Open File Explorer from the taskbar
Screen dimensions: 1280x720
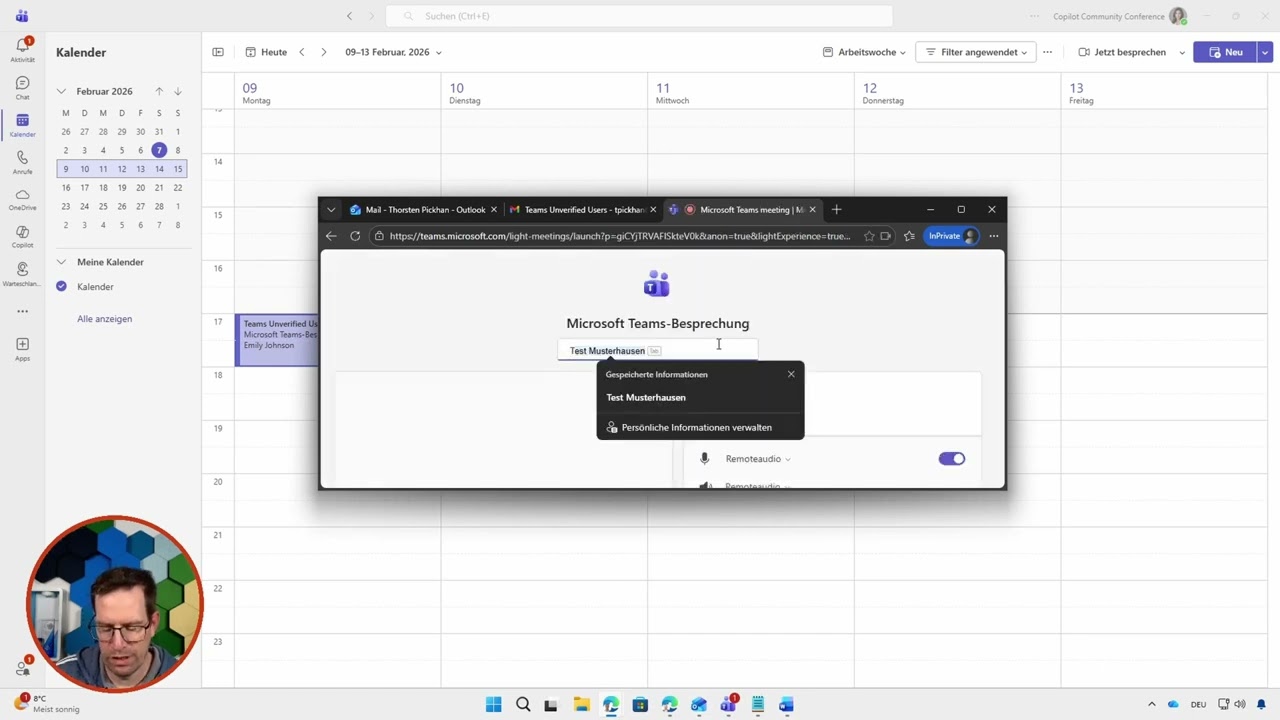(581, 705)
